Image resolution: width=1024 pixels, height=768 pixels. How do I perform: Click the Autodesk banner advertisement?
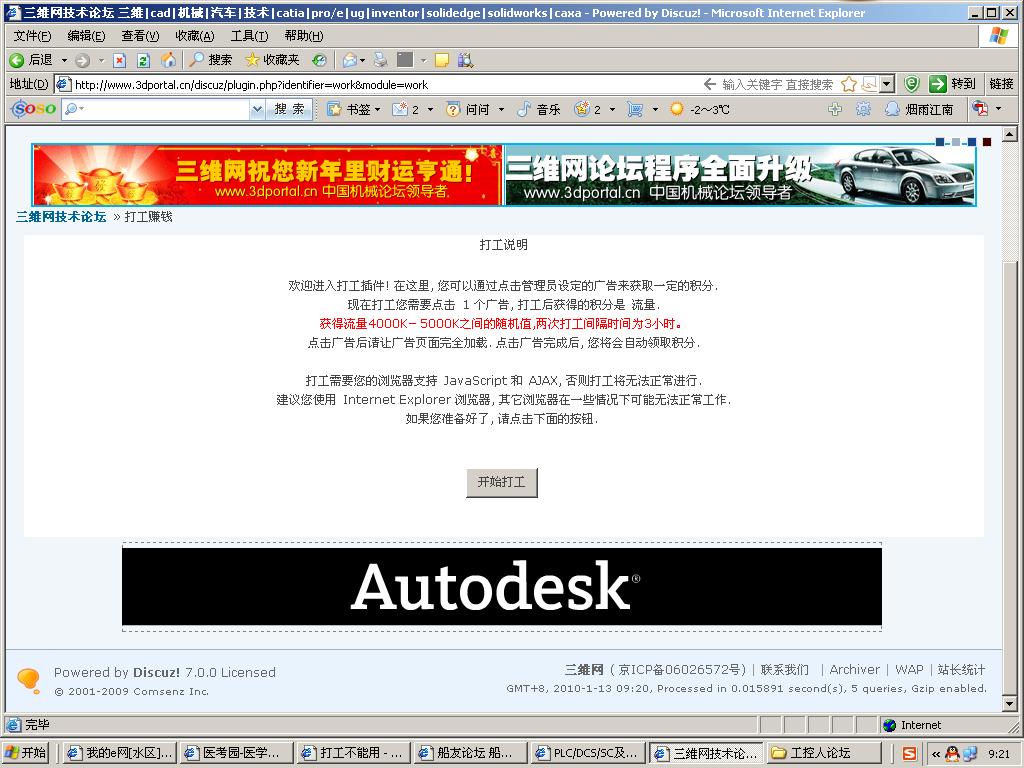pyautogui.click(x=502, y=586)
